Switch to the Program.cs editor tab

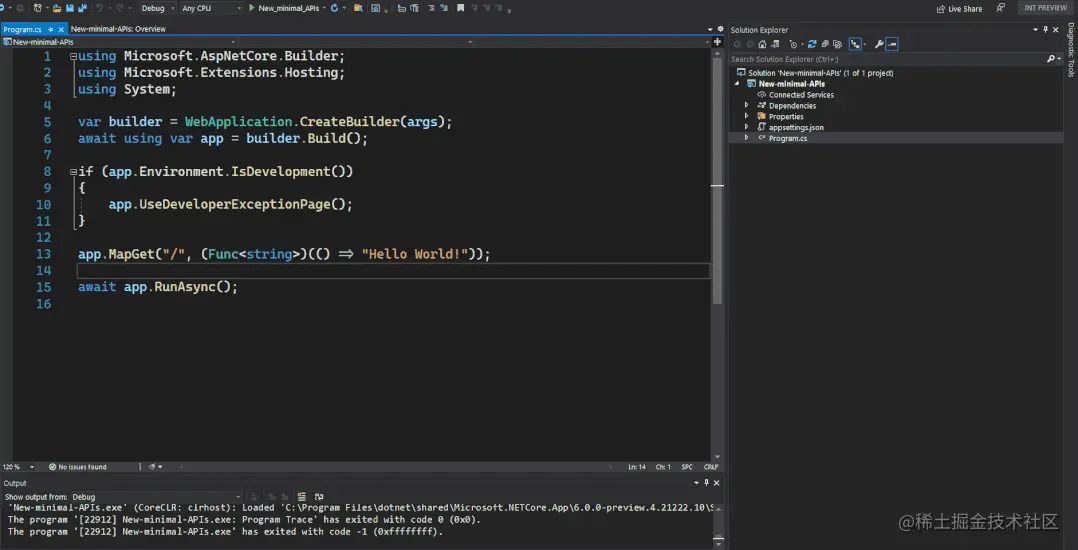pyautogui.click(x=23, y=30)
